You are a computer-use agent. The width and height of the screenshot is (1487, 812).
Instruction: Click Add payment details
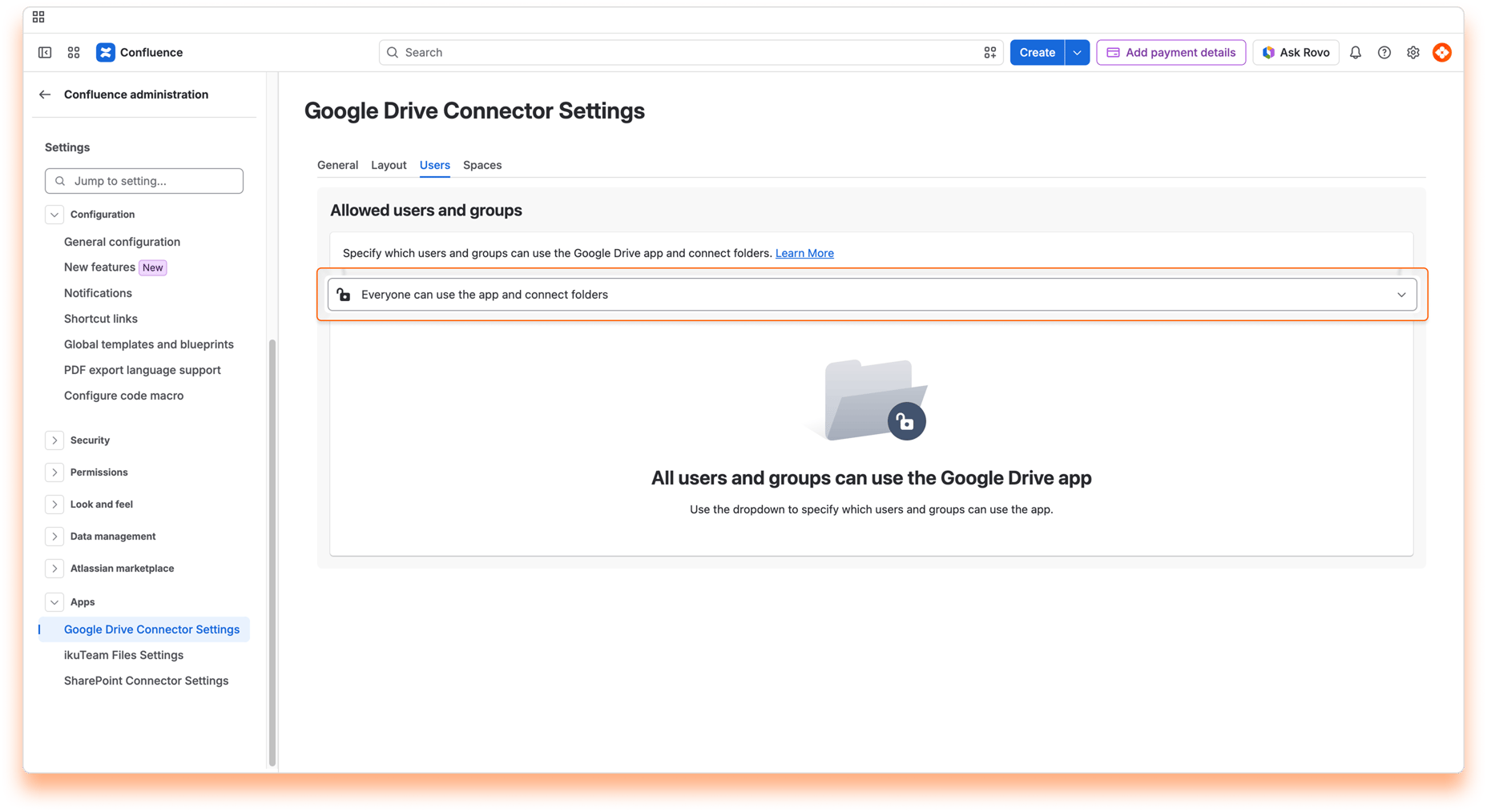coord(1171,53)
